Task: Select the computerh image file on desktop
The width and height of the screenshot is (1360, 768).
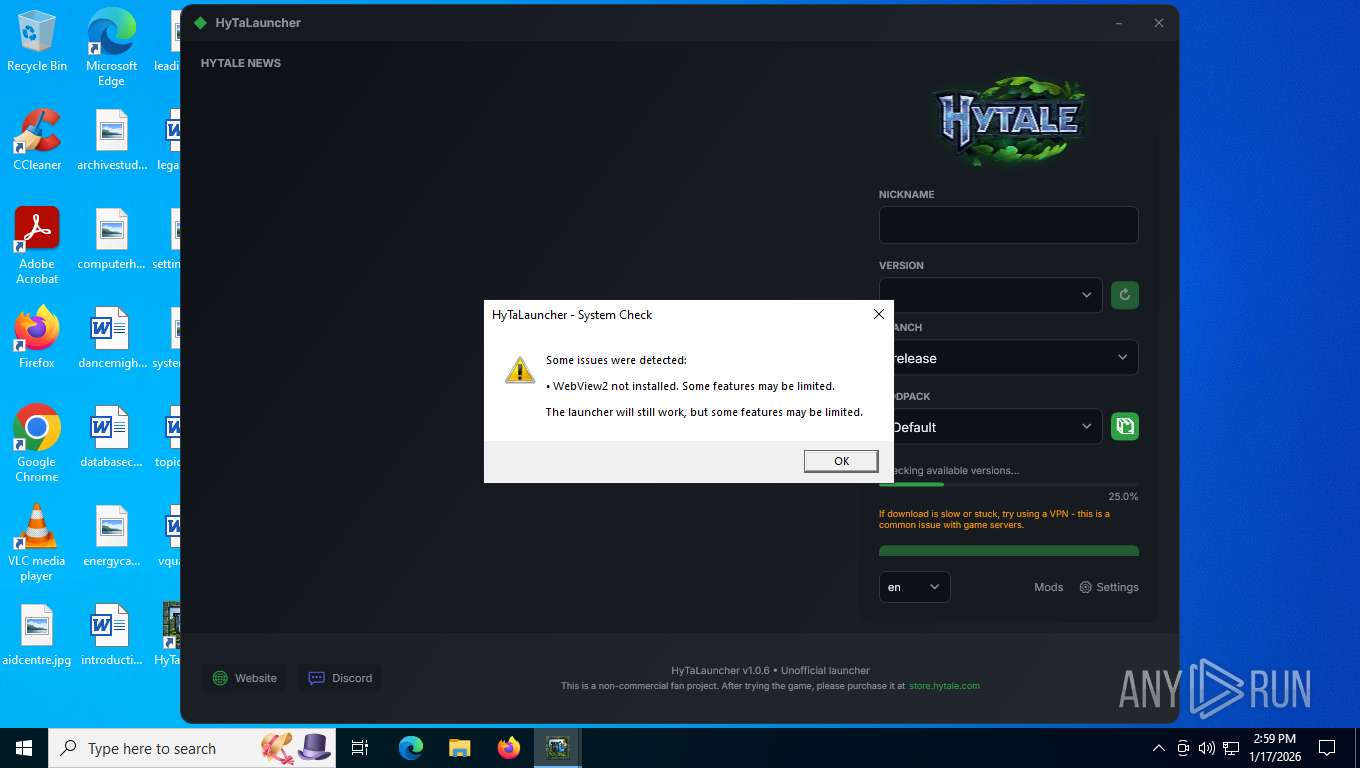Action: pyautogui.click(x=112, y=240)
